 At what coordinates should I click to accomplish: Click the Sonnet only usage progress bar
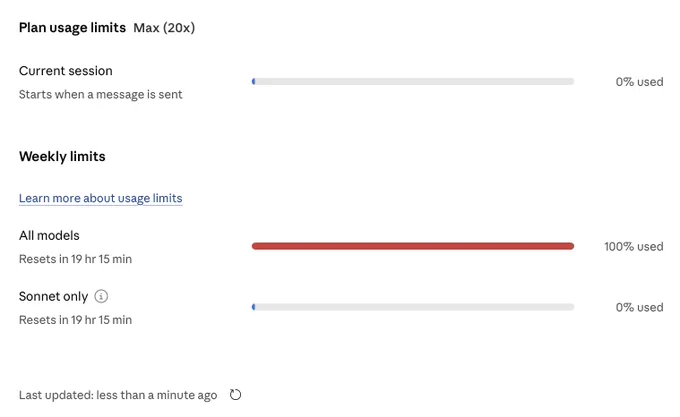pyautogui.click(x=413, y=307)
